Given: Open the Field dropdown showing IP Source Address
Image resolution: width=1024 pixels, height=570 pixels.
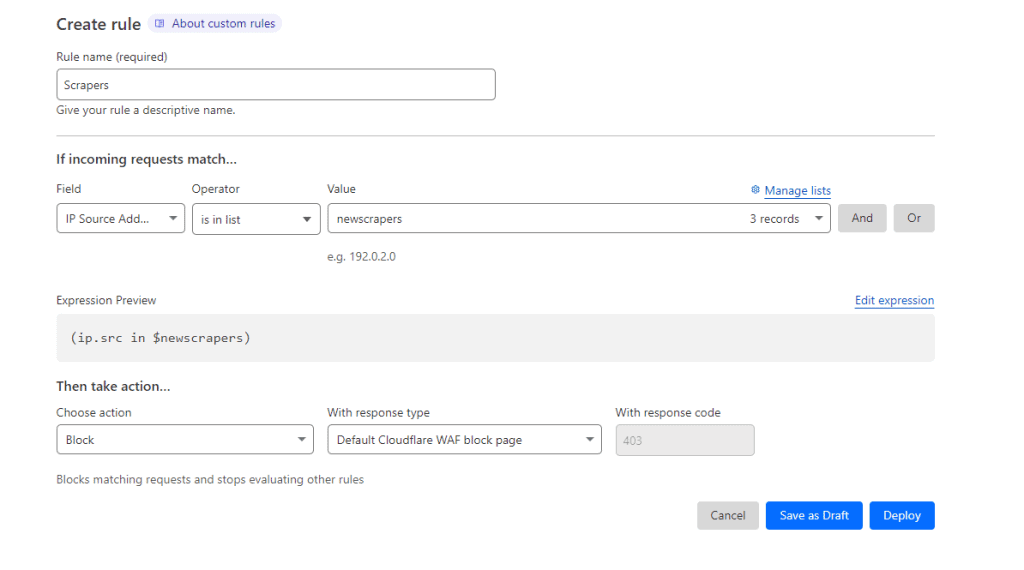Looking at the screenshot, I should [x=120, y=219].
